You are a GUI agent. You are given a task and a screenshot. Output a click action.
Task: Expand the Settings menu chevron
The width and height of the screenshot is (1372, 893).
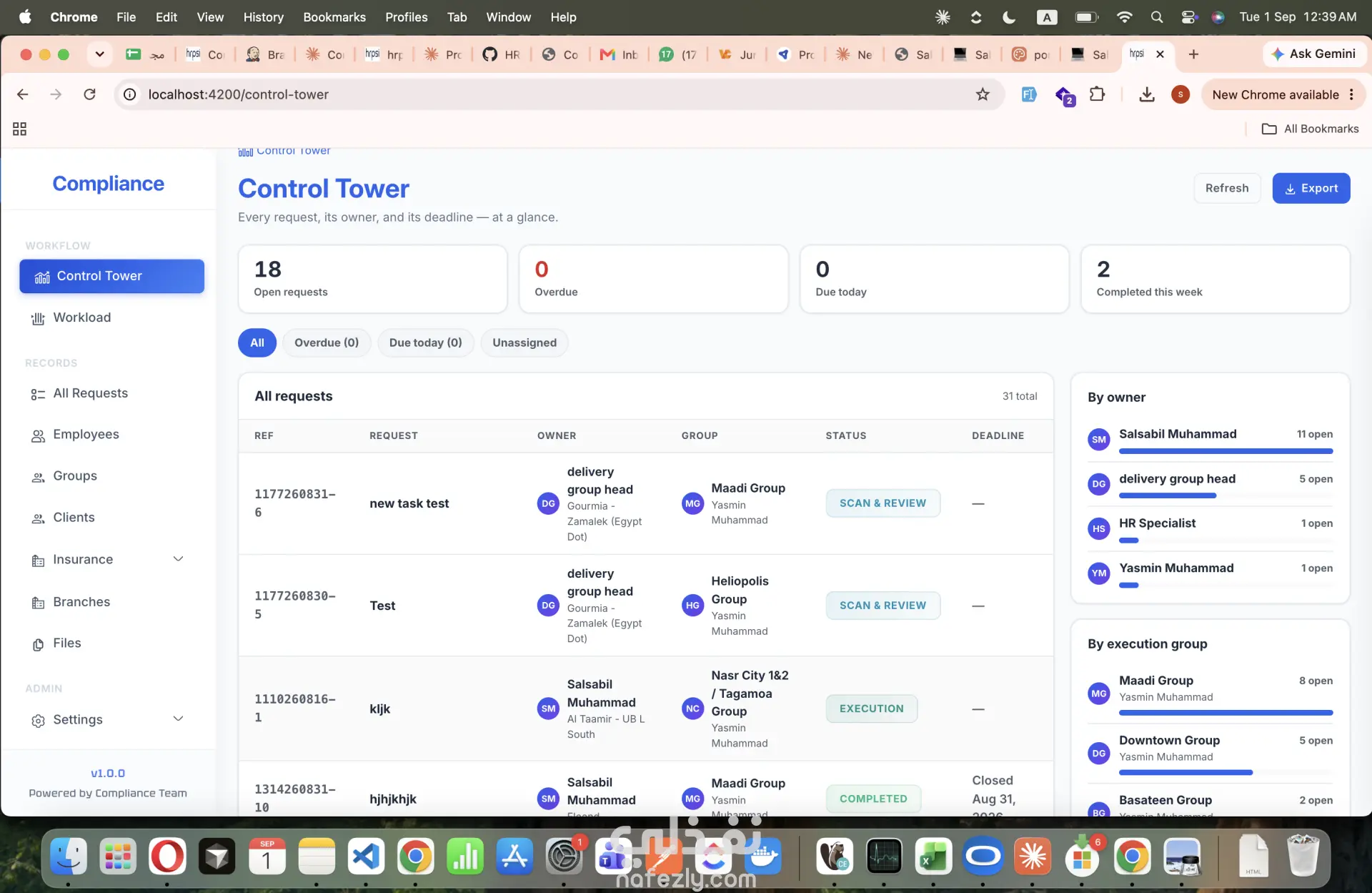pos(179,719)
